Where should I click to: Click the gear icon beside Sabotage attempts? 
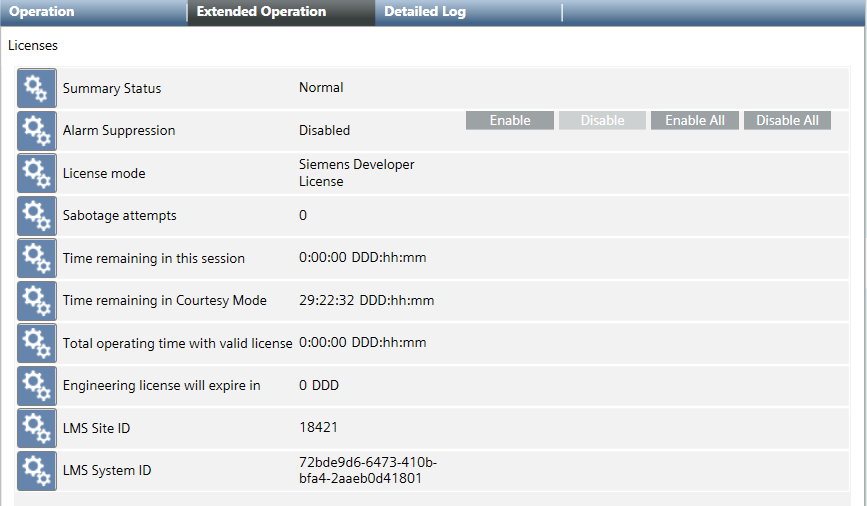pyautogui.click(x=37, y=216)
